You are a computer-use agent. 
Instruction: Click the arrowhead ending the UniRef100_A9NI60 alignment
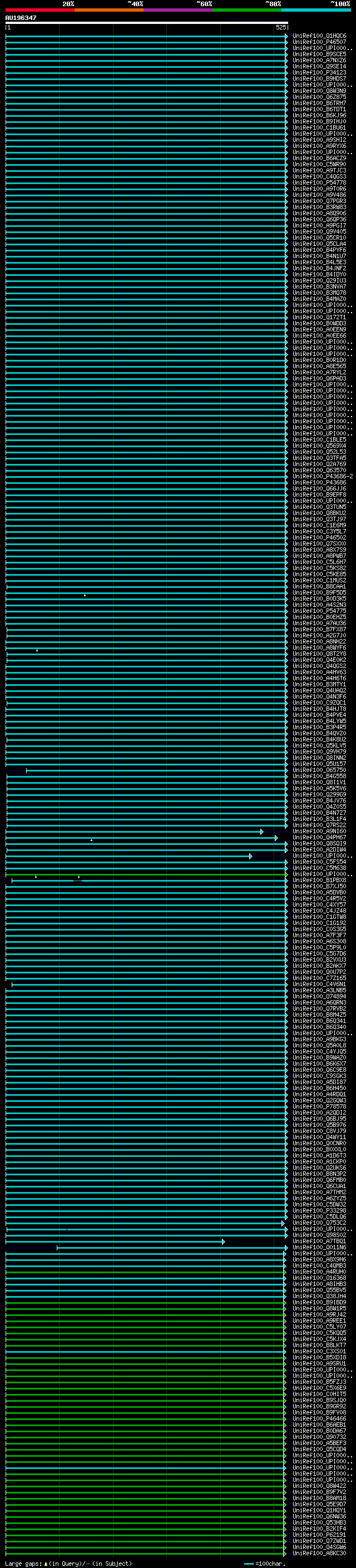(261, 832)
